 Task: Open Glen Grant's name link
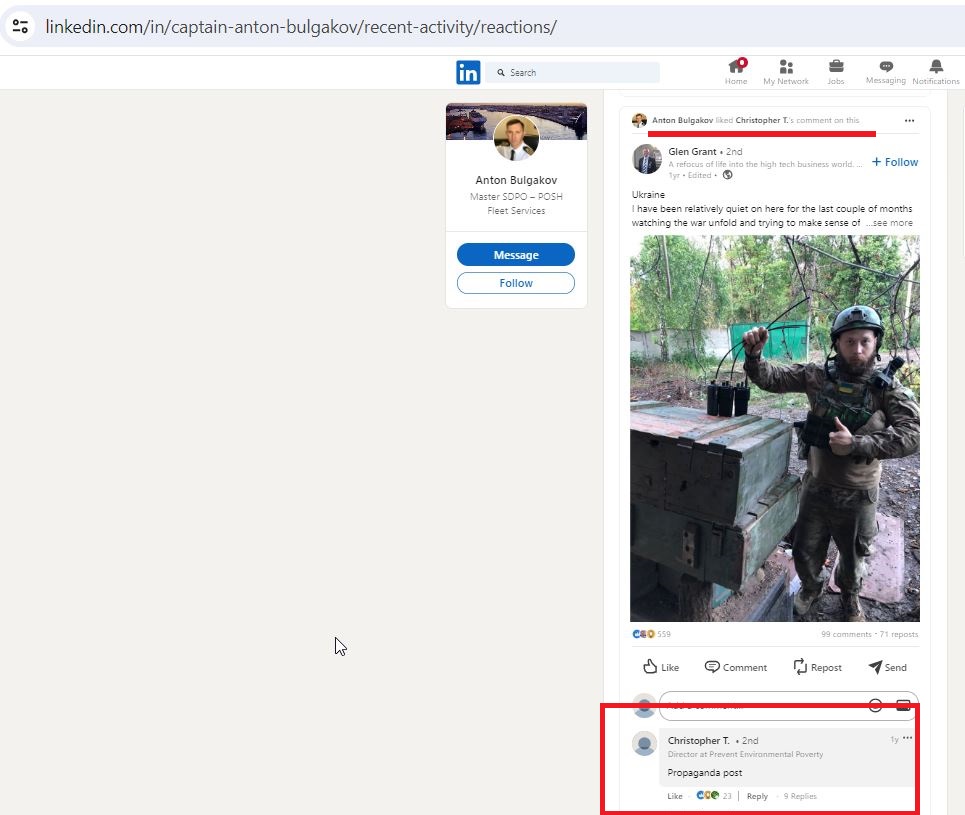pos(692,151)
